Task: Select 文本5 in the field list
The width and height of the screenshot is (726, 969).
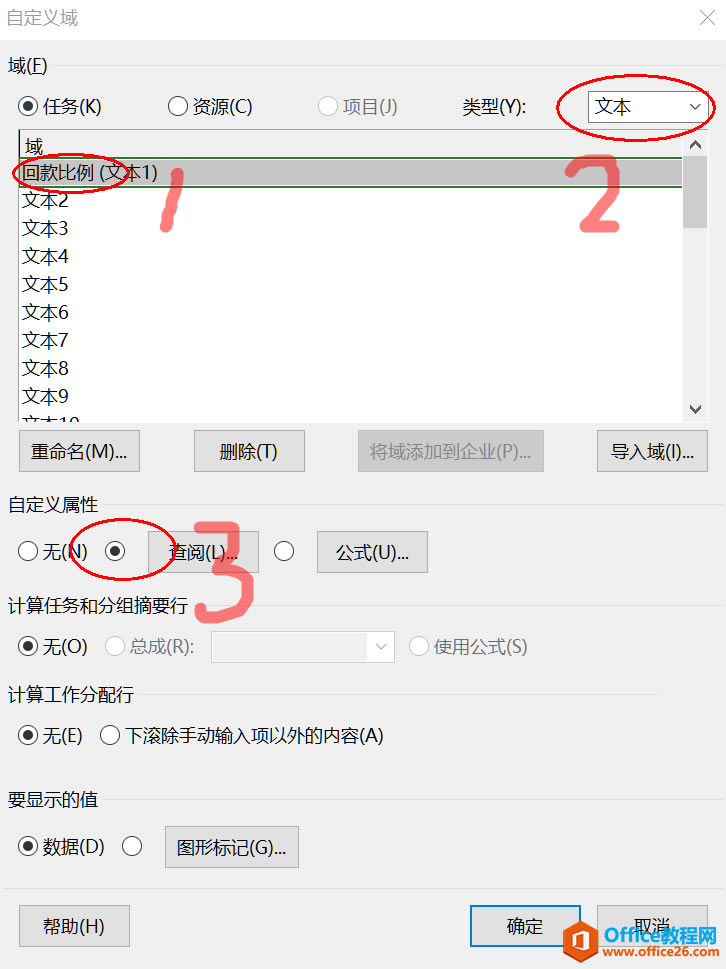Action: [351, 284]
